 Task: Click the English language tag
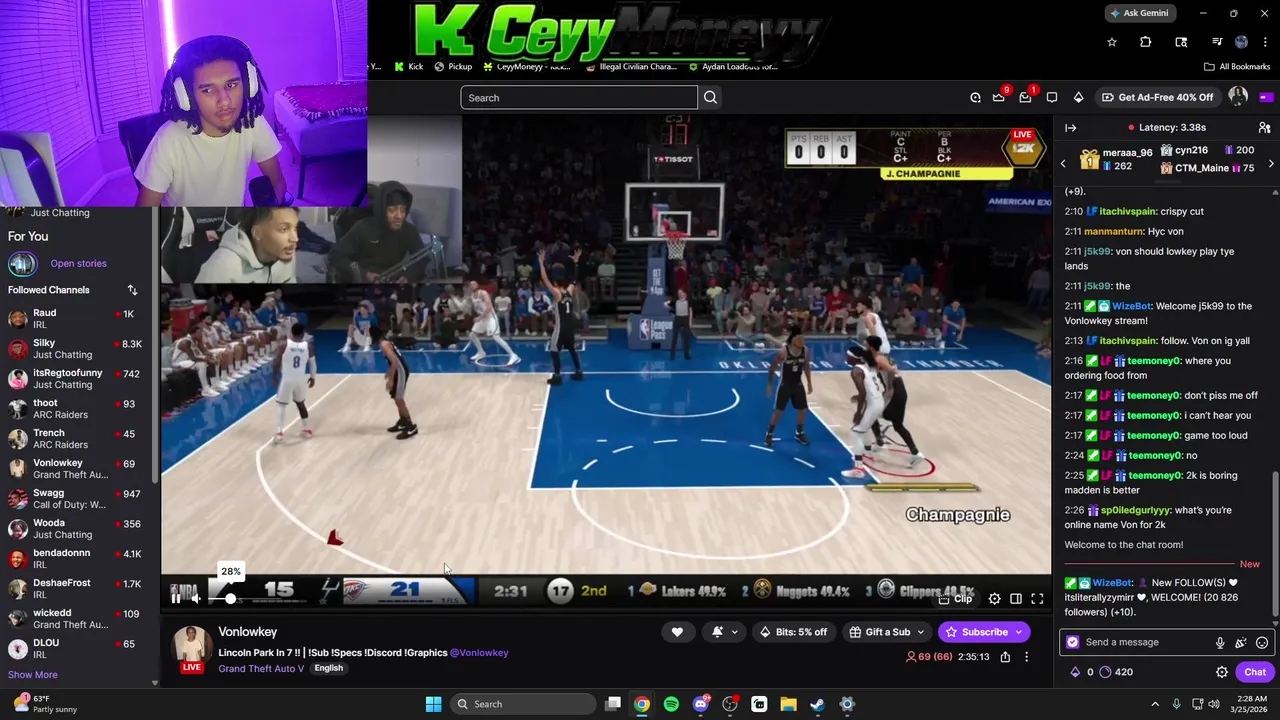(x=328, y=668)
